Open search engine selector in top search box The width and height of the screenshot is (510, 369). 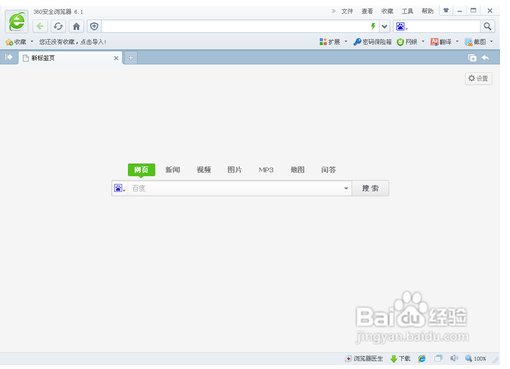[401, 26]
